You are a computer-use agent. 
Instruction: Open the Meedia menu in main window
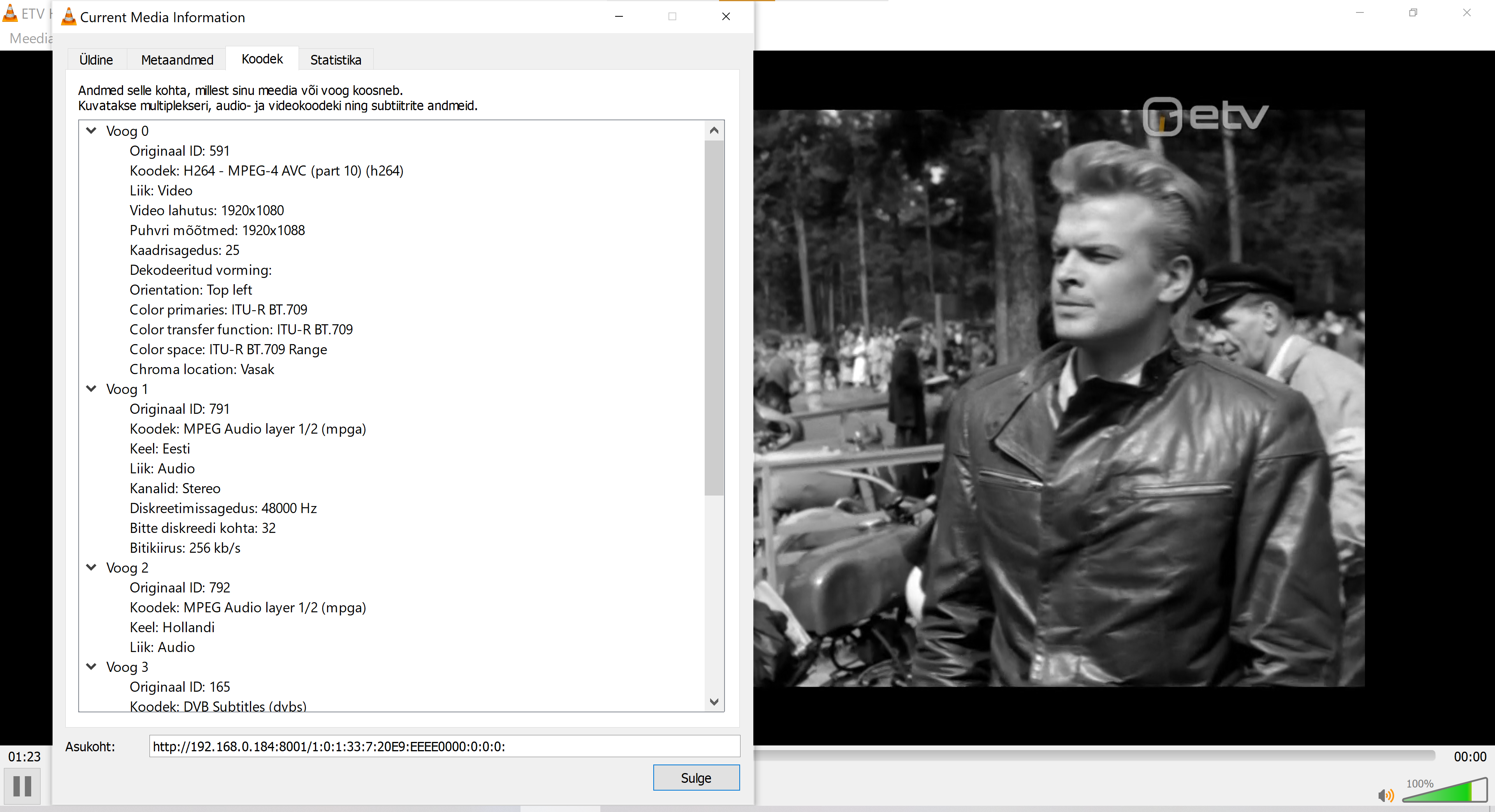click(31, 38)
